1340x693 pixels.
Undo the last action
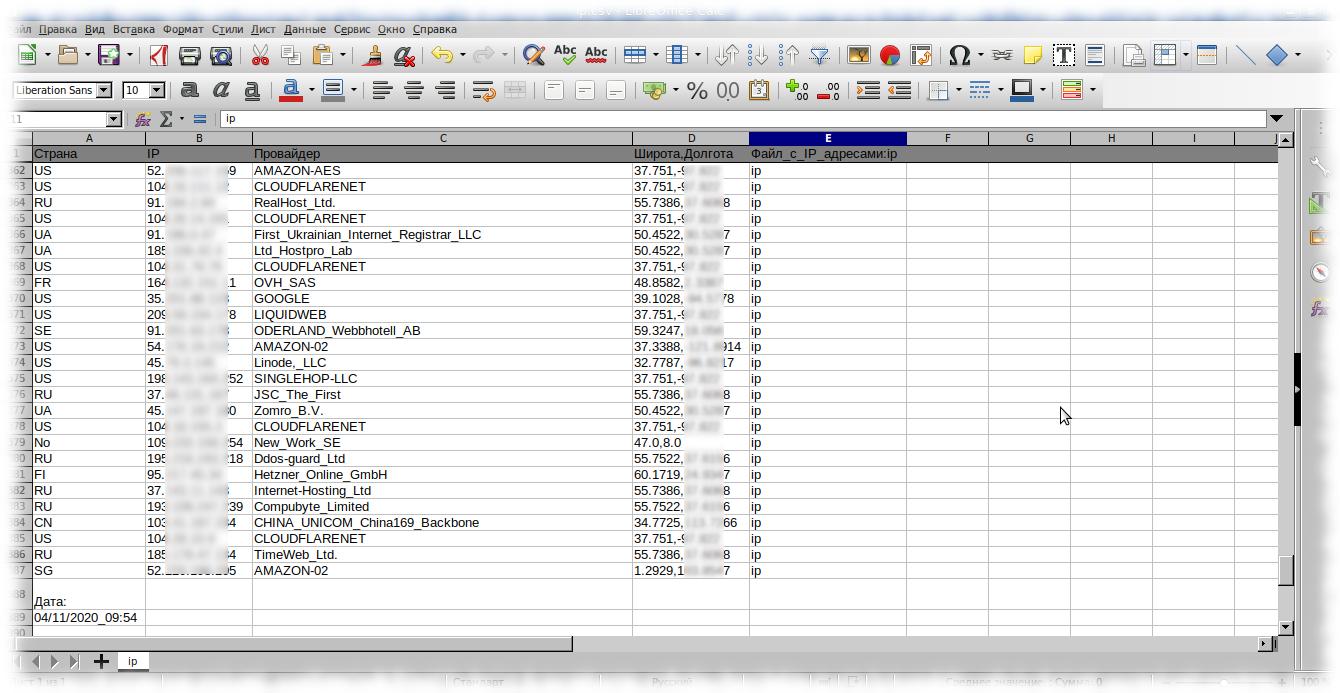point(442,55)
